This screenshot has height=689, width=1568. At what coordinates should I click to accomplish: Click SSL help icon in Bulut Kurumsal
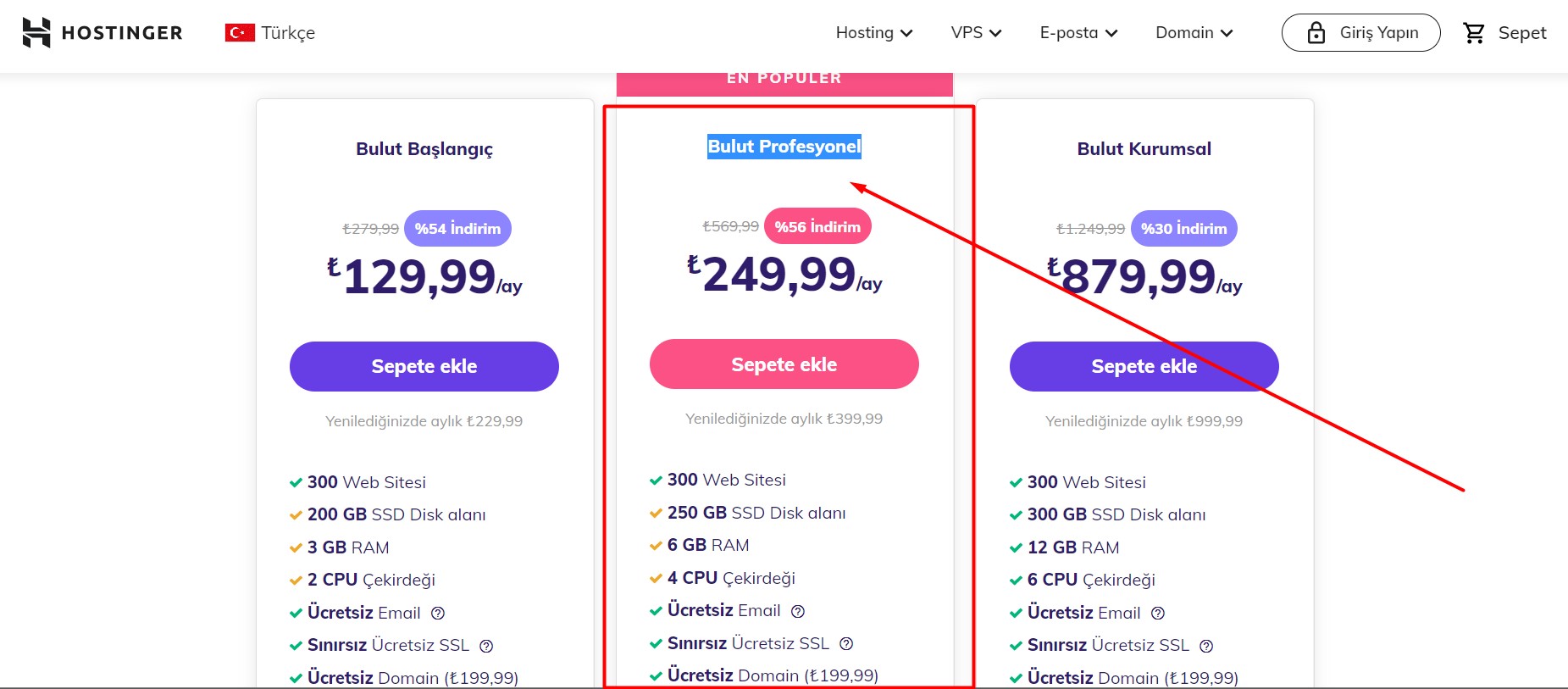click(x=1206, y=646)
